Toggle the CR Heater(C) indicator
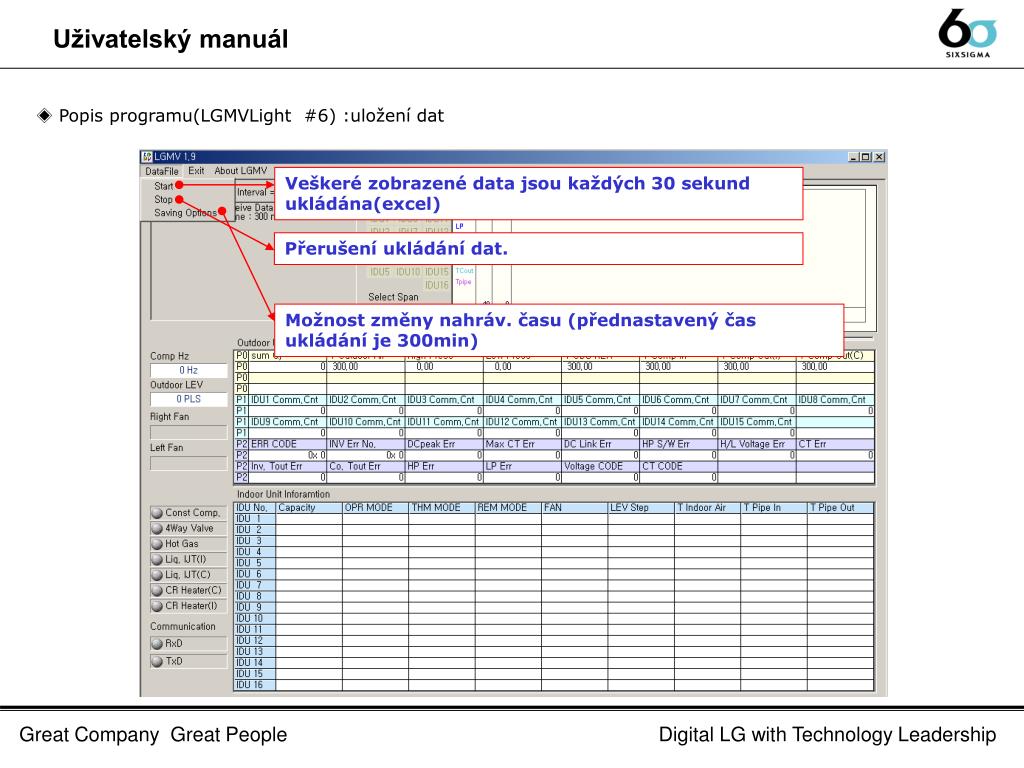The image size is (1024, 768). (x=188, y=590)
